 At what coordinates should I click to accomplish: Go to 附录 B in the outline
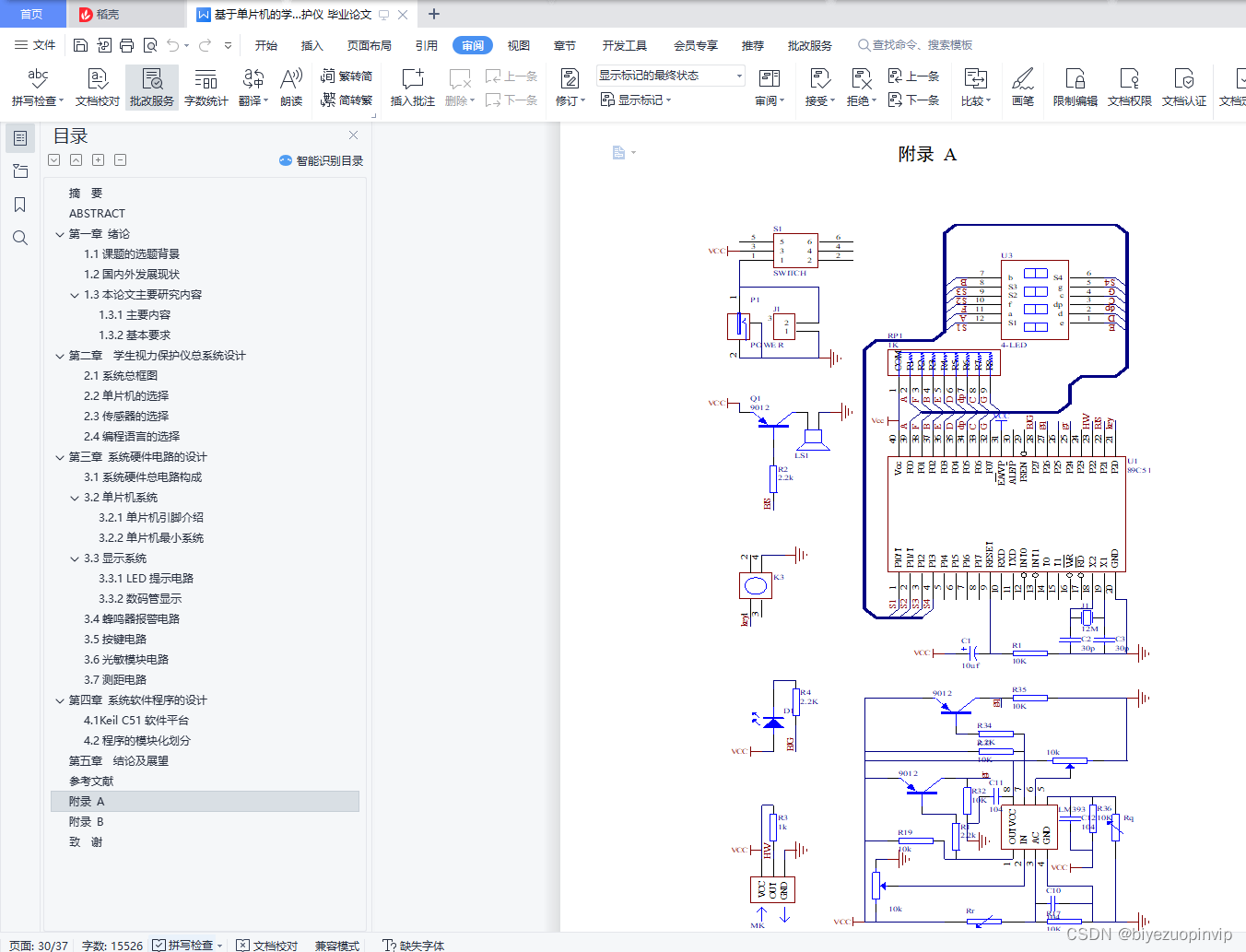click(87, 822)
